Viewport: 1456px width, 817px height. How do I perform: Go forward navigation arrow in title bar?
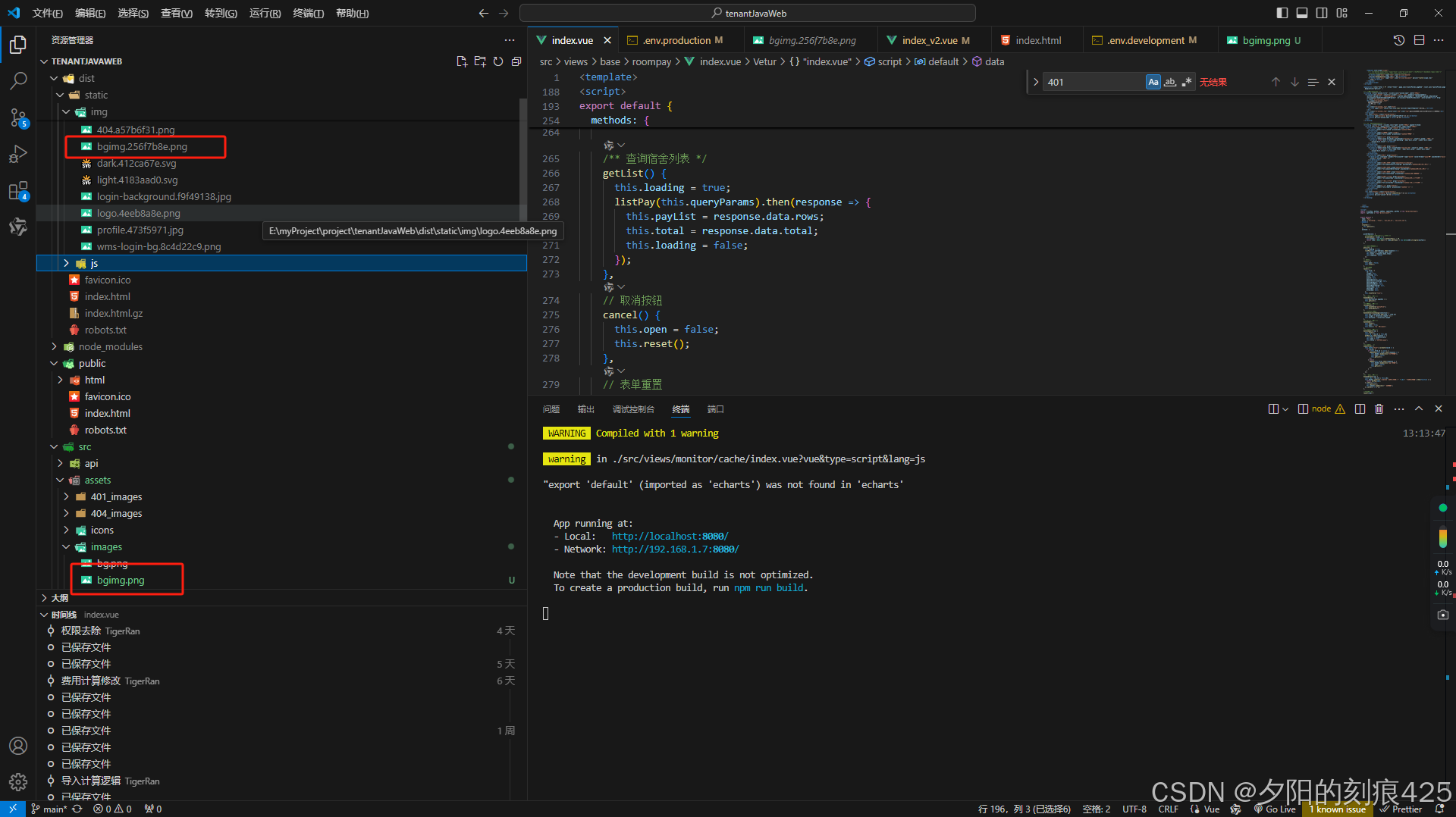coord(504,13)
